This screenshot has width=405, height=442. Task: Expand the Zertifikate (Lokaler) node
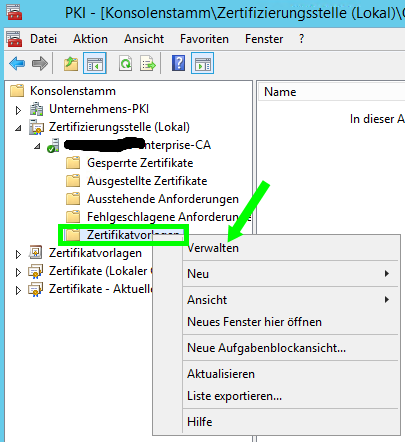pyautogui.click(x=18, y=272)
